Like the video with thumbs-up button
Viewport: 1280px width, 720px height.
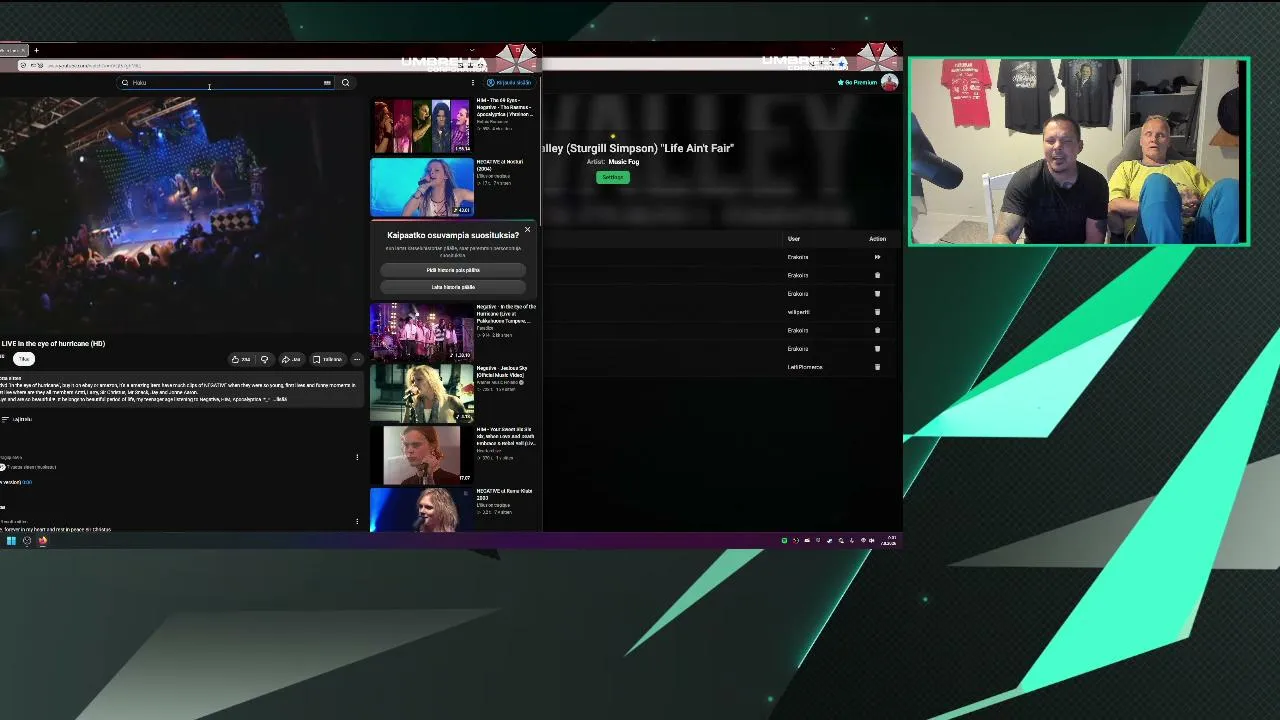(241, 359)
